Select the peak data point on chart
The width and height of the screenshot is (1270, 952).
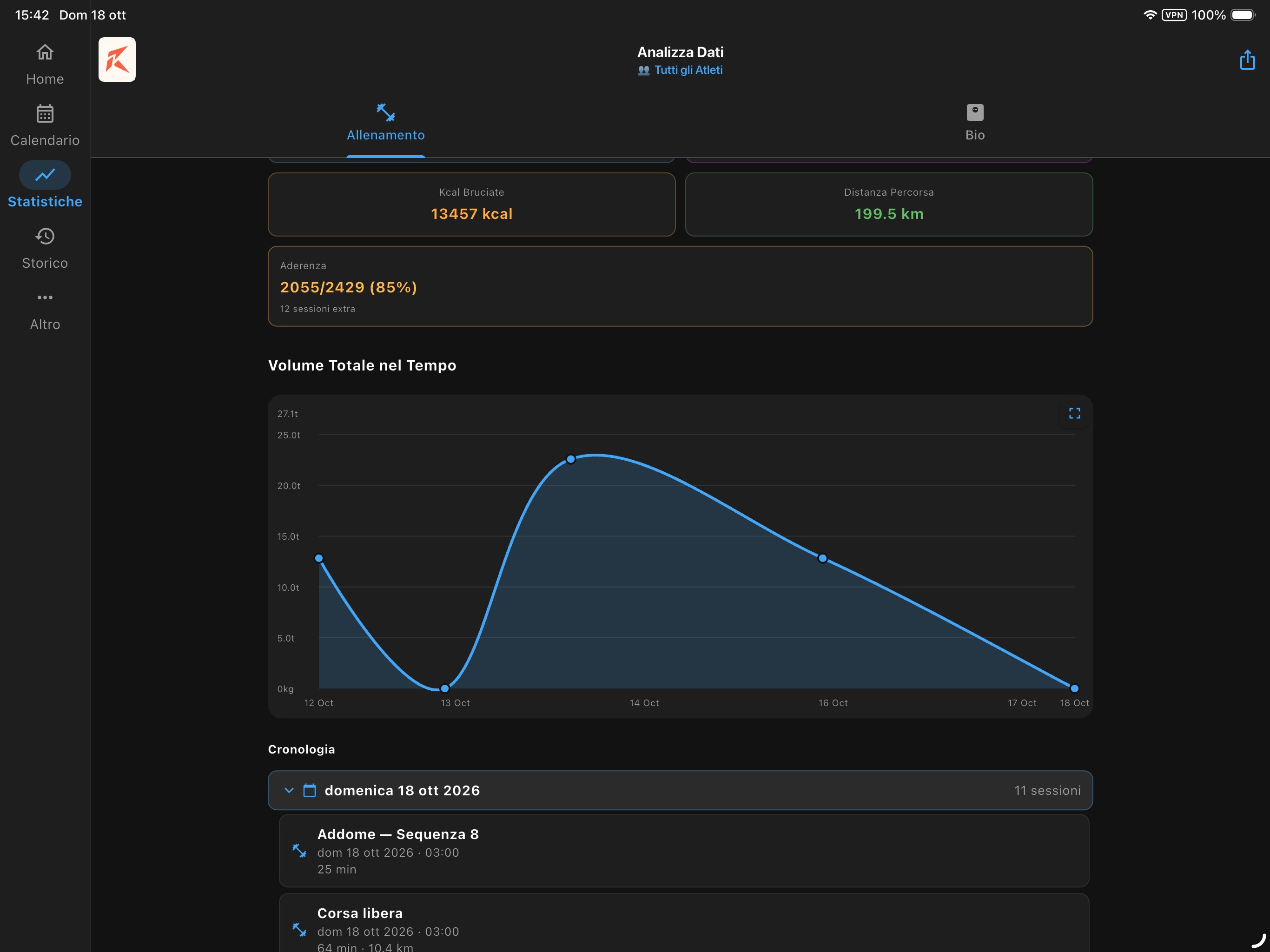tap(571, 459)
